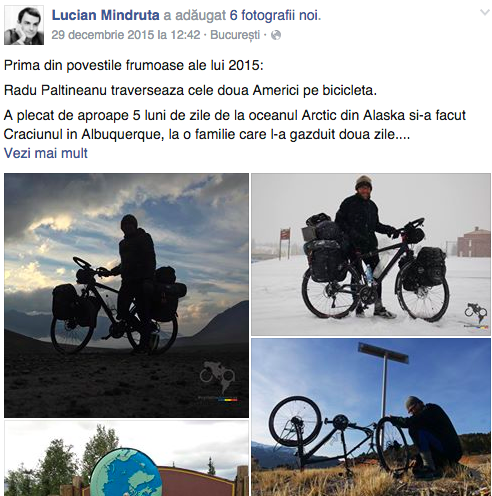Screen dimensions: 492x496
Task: Expand post with Vezi mai mult
Action: coord(46,153)
